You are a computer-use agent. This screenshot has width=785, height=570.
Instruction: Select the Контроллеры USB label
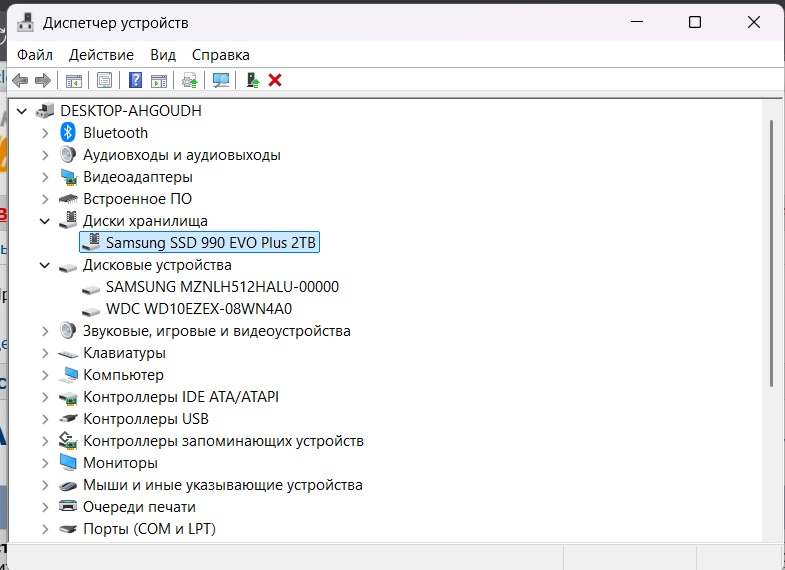(146, 419)
